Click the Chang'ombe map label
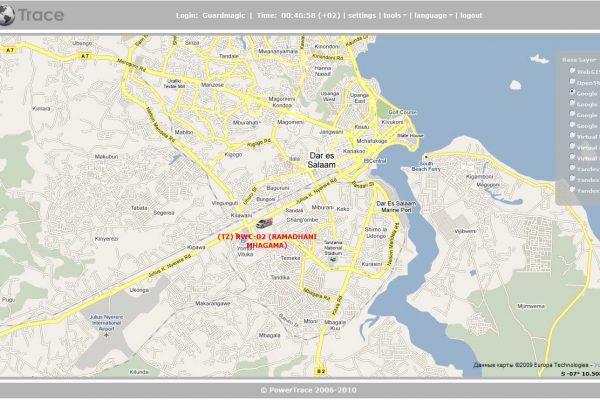This screenshot has width=600, height=400. click(302, 220)
